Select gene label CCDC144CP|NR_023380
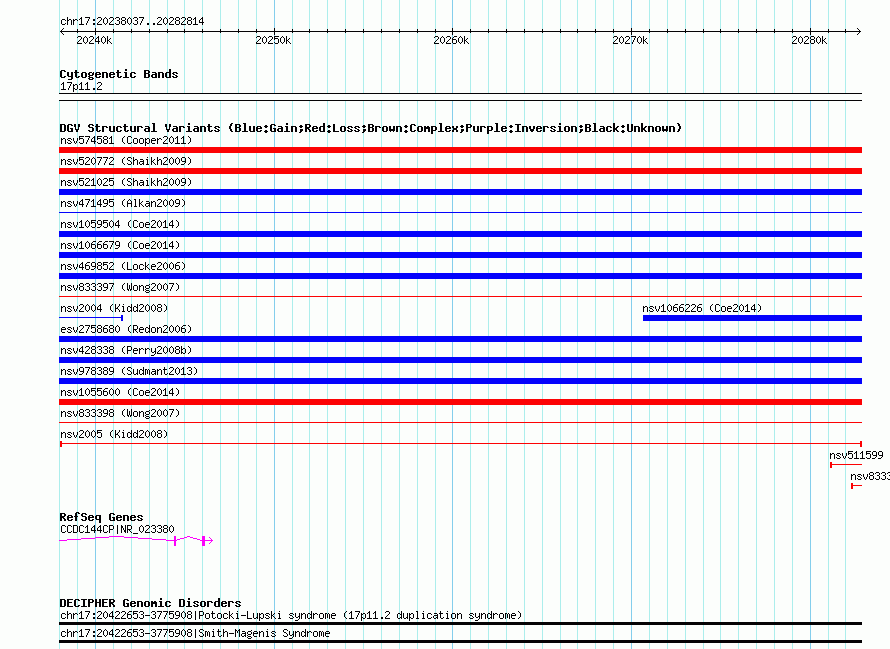The height and width of the screenshot is (649, 890). tap(117, 529)
